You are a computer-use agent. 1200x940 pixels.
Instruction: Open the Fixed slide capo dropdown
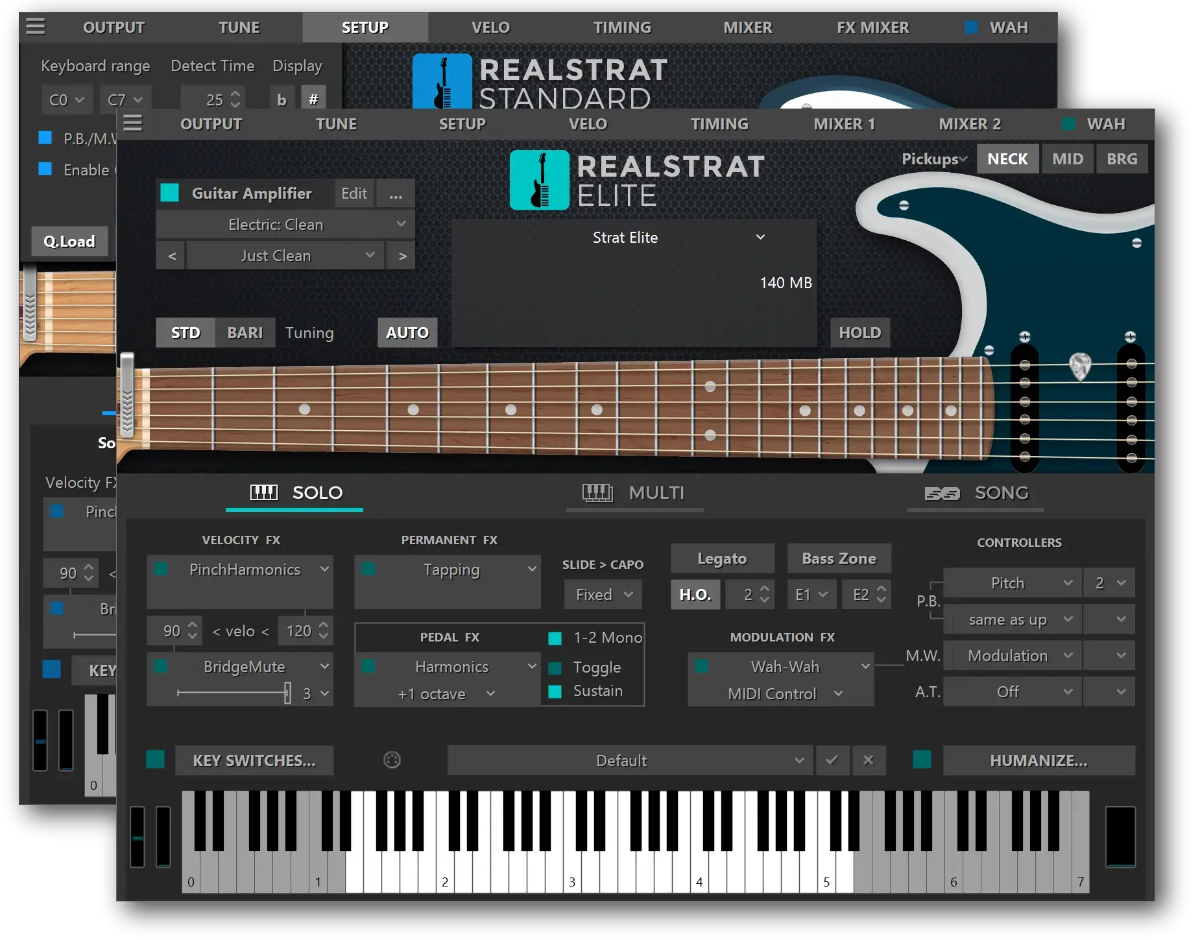point(602,594)
